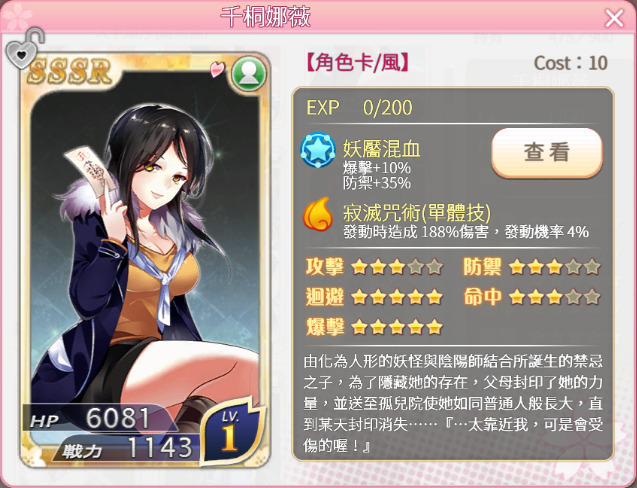The width and height of the screenshot is (637, 488).
Task: Tap the pink heart petal icon
Action: click(217, 69)
